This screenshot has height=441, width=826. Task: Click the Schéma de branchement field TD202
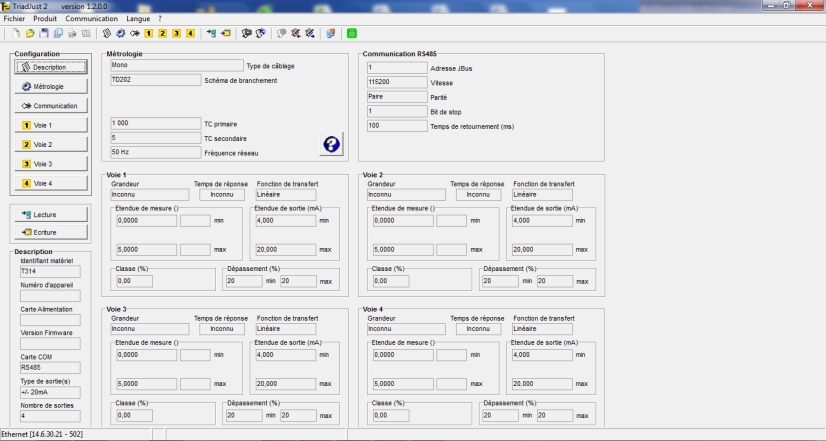pos(156,80)
